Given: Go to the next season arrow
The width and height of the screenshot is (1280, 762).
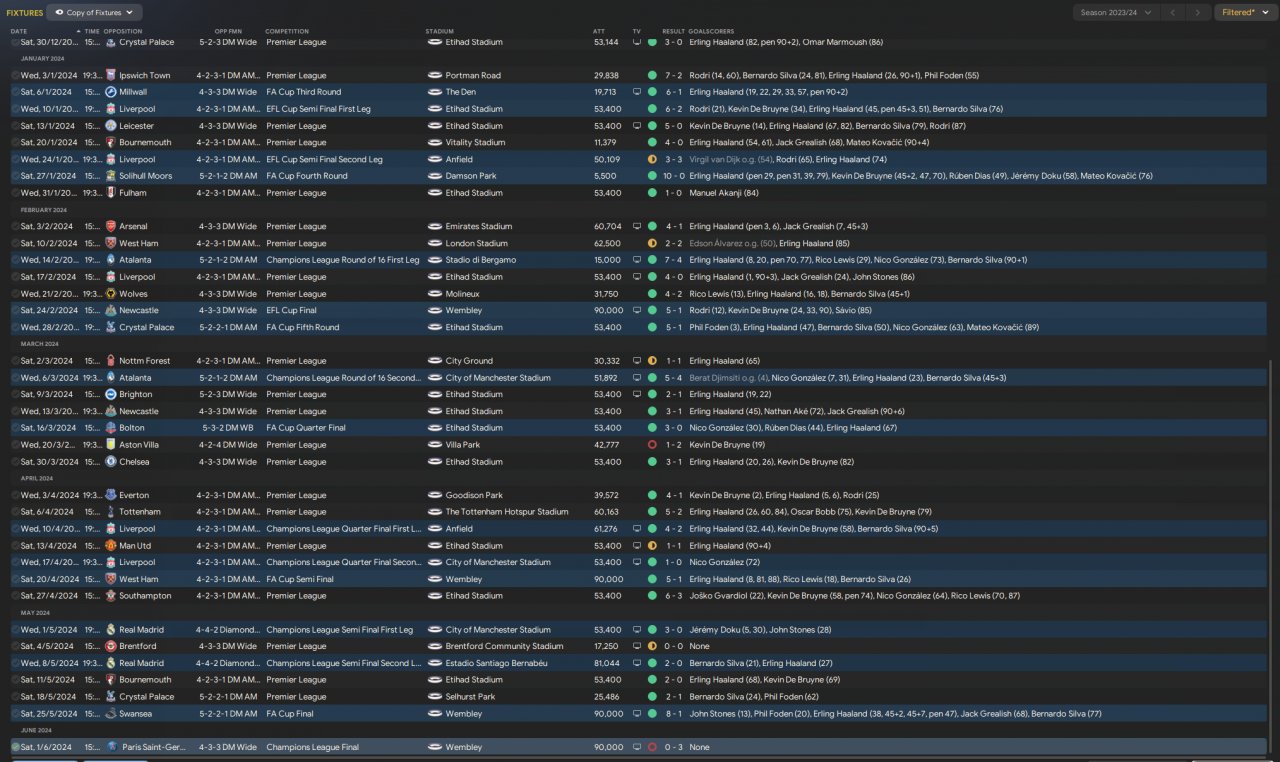Looking at the screenshot, I should point(1199,13).
